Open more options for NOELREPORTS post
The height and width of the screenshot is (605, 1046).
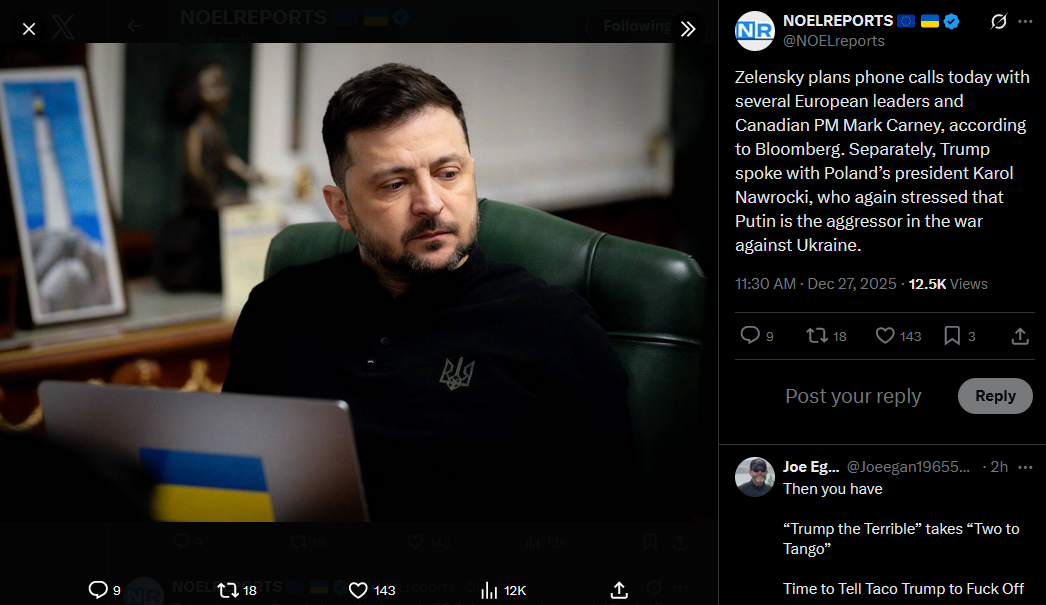[1025, 21]
